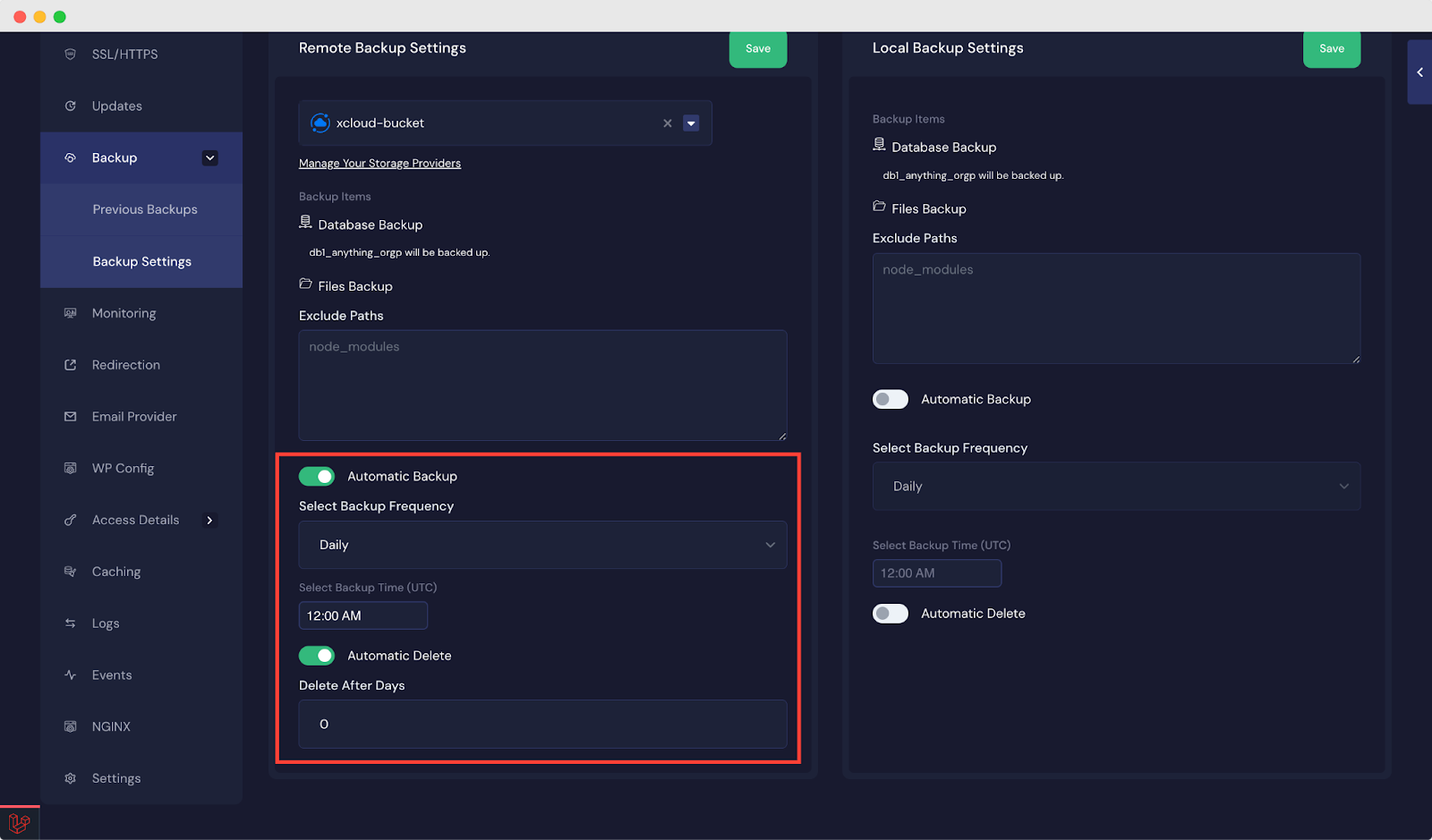Turn off Automatic Delete for remote backups

(x=316, y=655)
